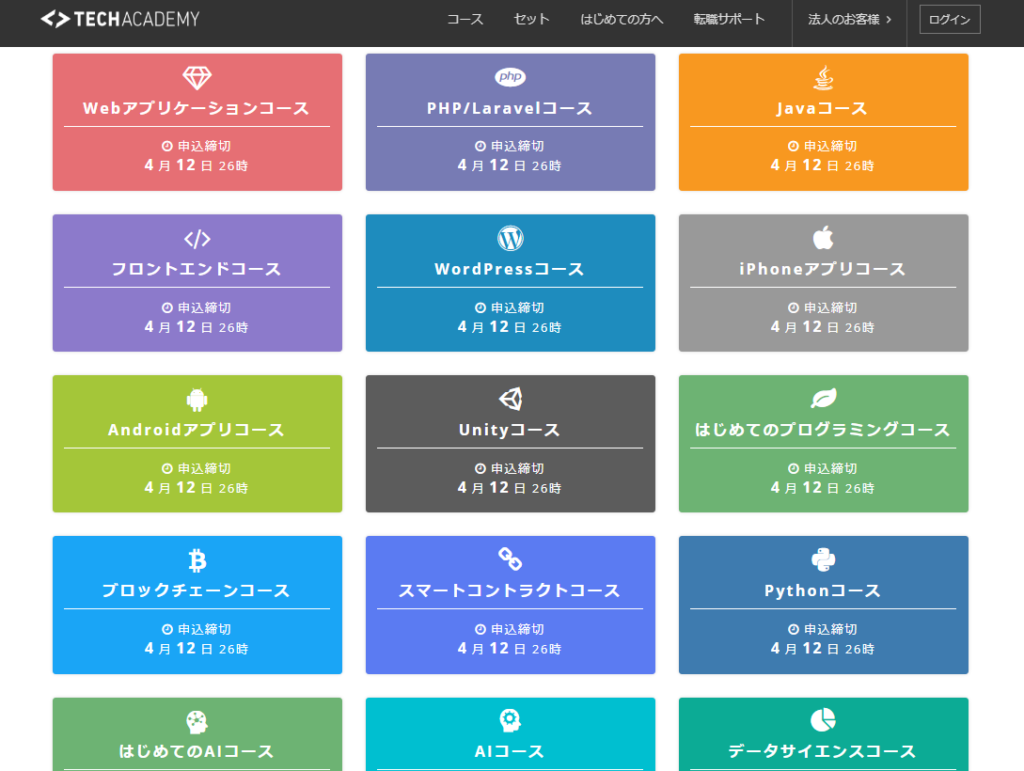
Task: Open the Unityコース title
Action: point(510,430)
